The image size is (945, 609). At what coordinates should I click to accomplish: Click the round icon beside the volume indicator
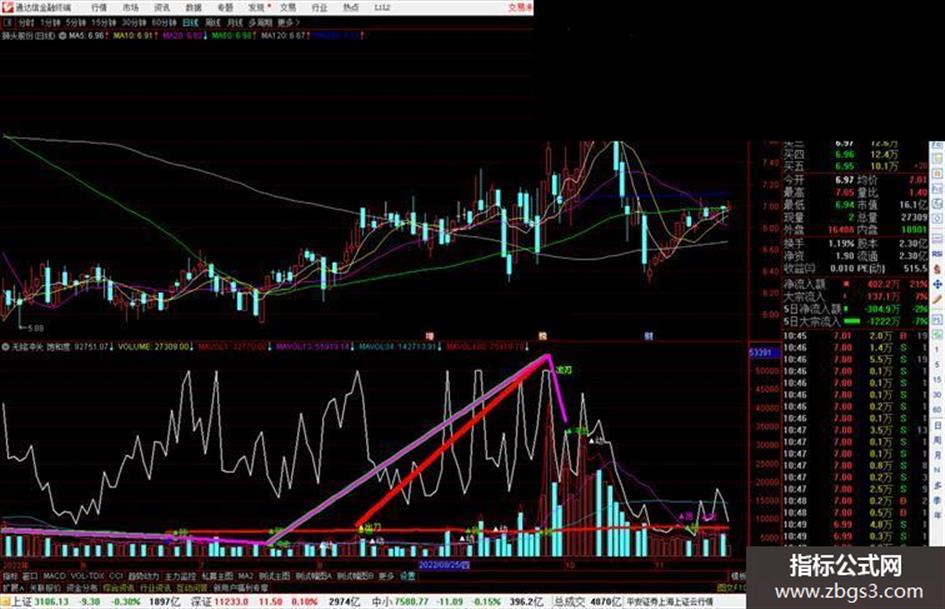[5, 347]
